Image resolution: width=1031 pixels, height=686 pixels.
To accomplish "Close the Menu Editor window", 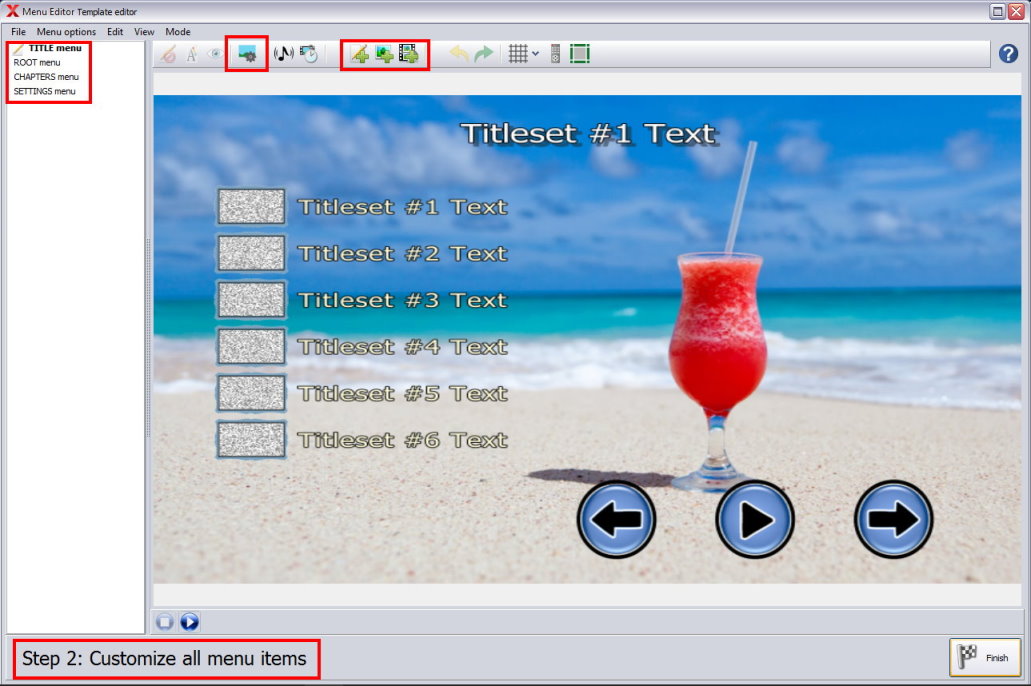I will [x=1017, y=11].
